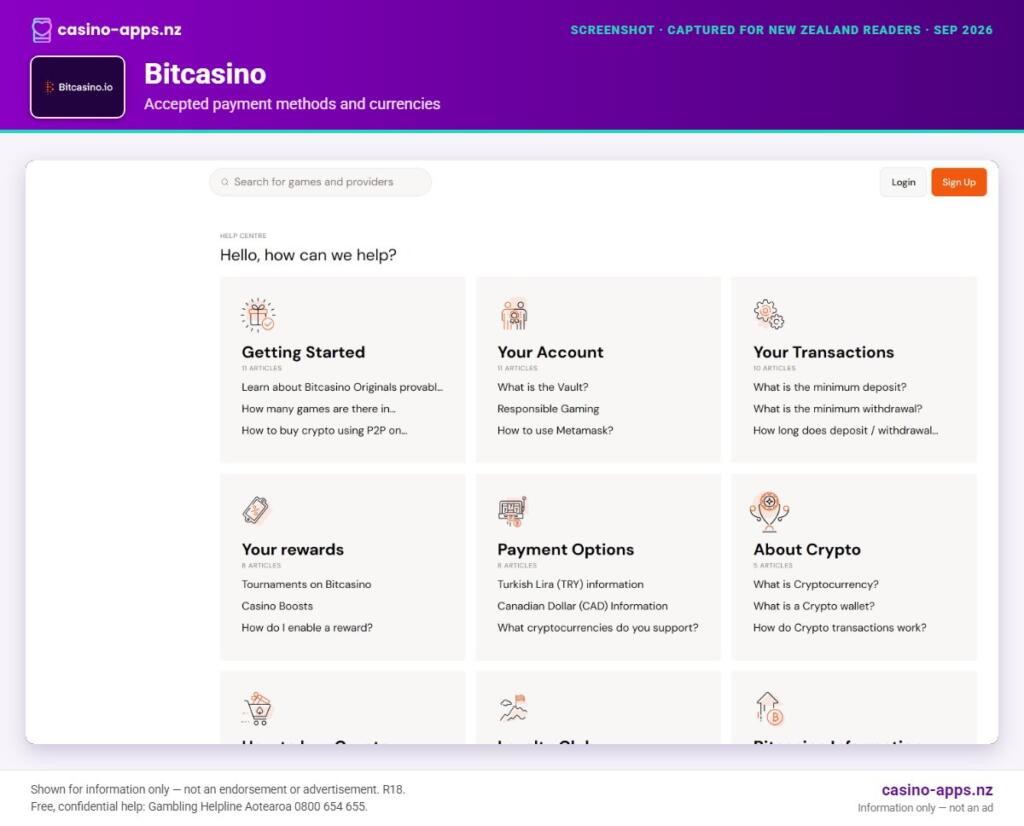The height and width of the screenshot is (826, 1024).
Task: Click the Your Transactions gears icon
Action: (769, 314)
